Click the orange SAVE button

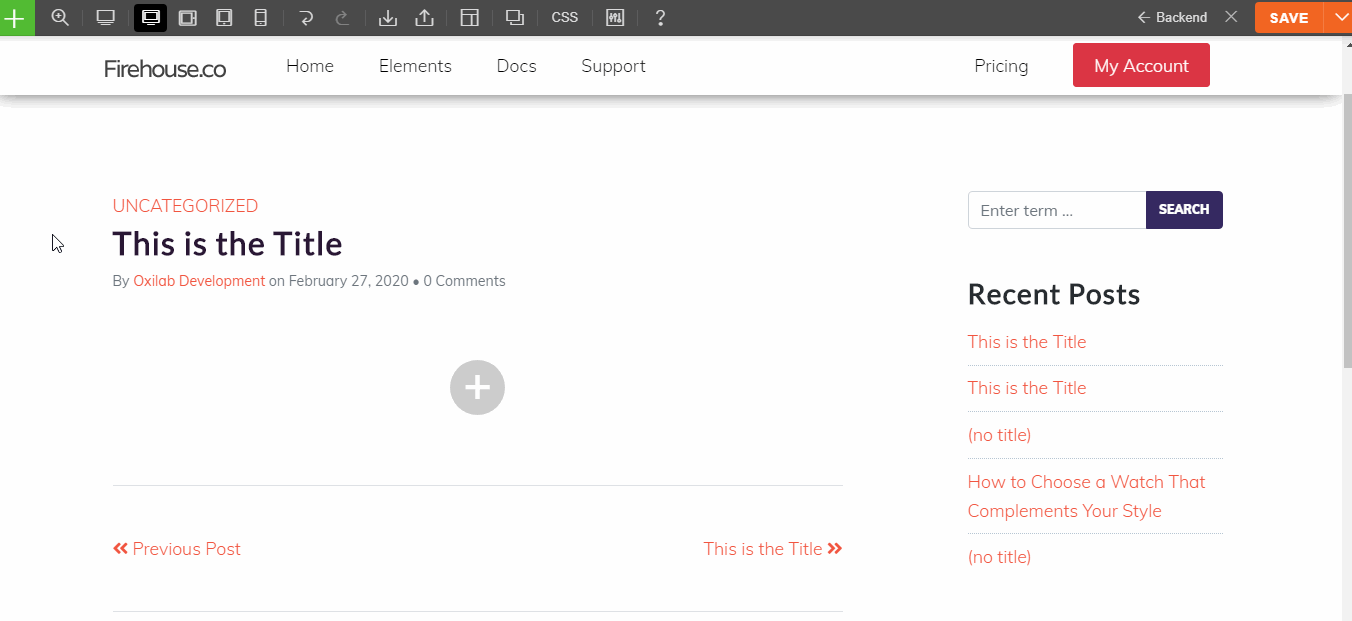[1289, 18]
